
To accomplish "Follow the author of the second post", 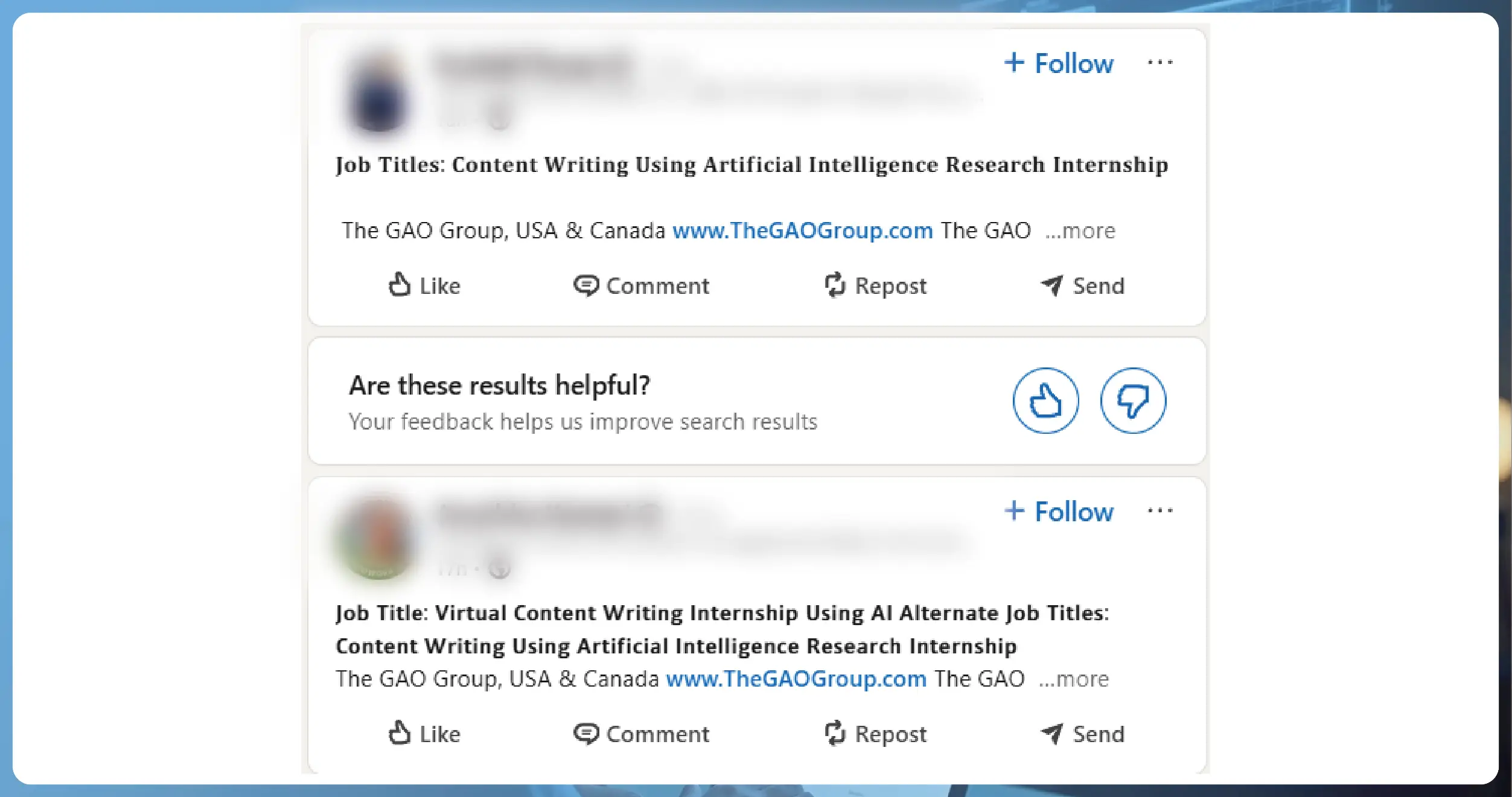I will (x=1059, y=512).
